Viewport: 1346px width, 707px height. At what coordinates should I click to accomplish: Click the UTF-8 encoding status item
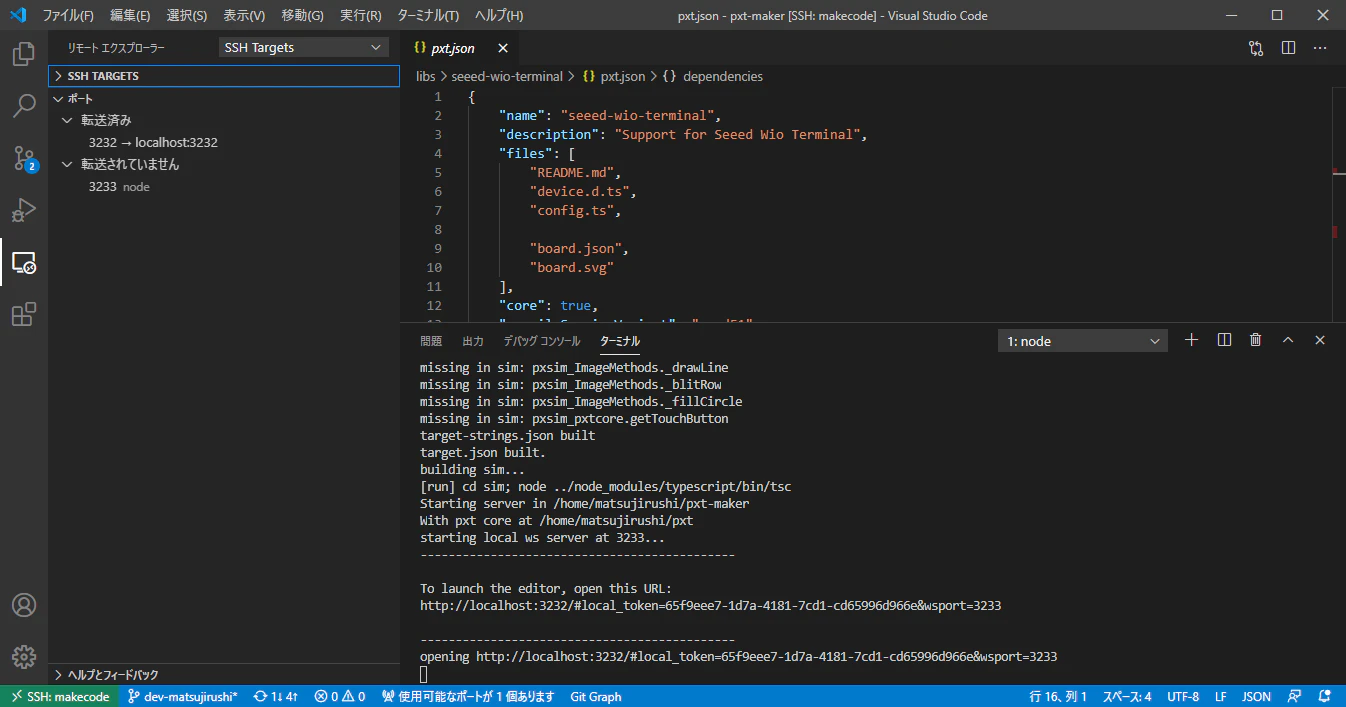[x=1183, y=696]
